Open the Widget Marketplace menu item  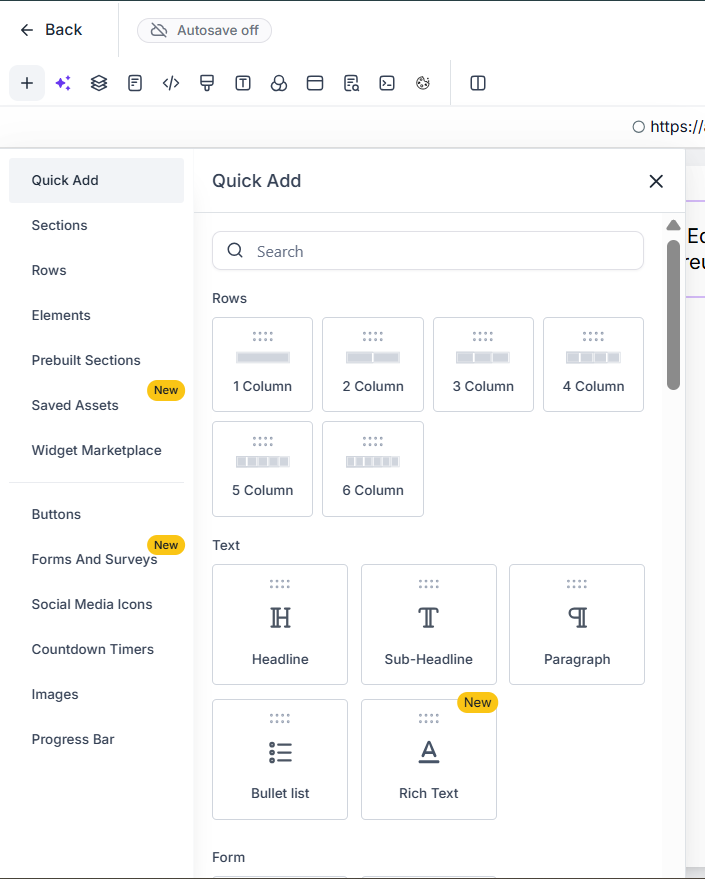pos(96,450)
